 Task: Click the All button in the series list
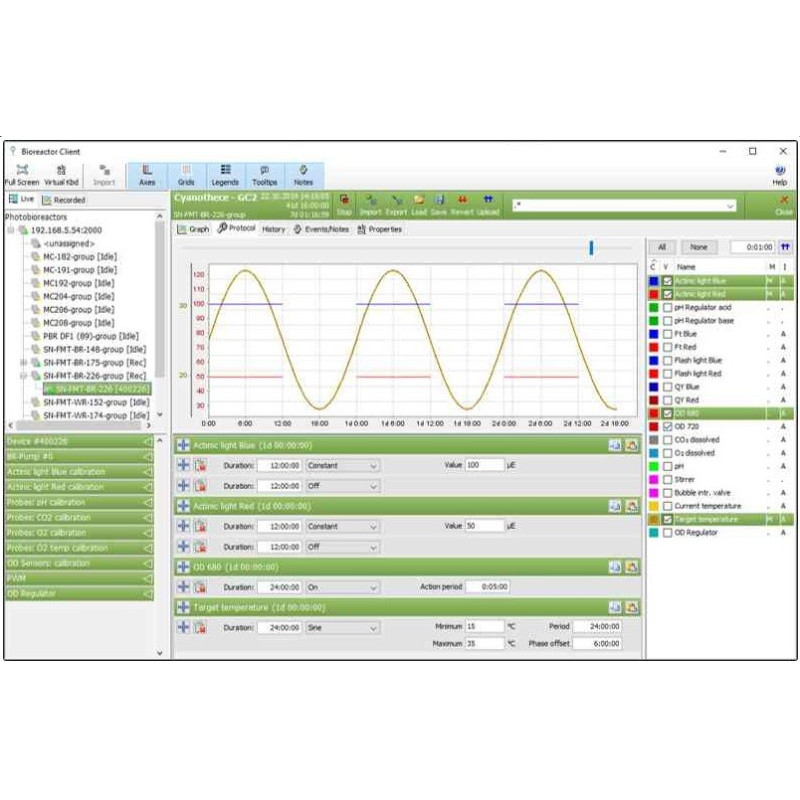(661, 247)
